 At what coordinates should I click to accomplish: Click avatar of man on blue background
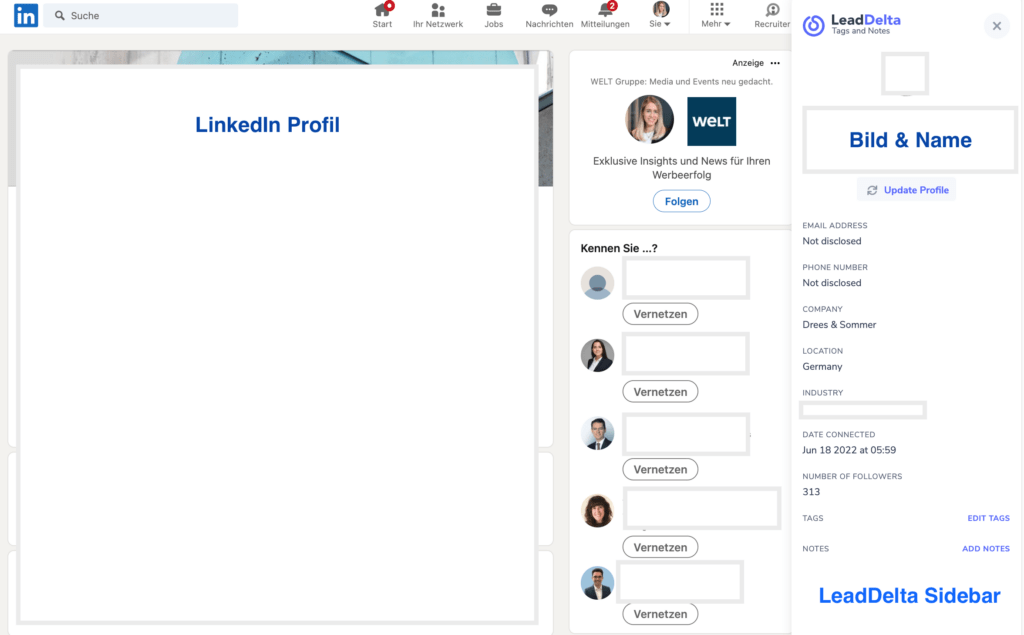pyautogui.click(x=597, y=583)
